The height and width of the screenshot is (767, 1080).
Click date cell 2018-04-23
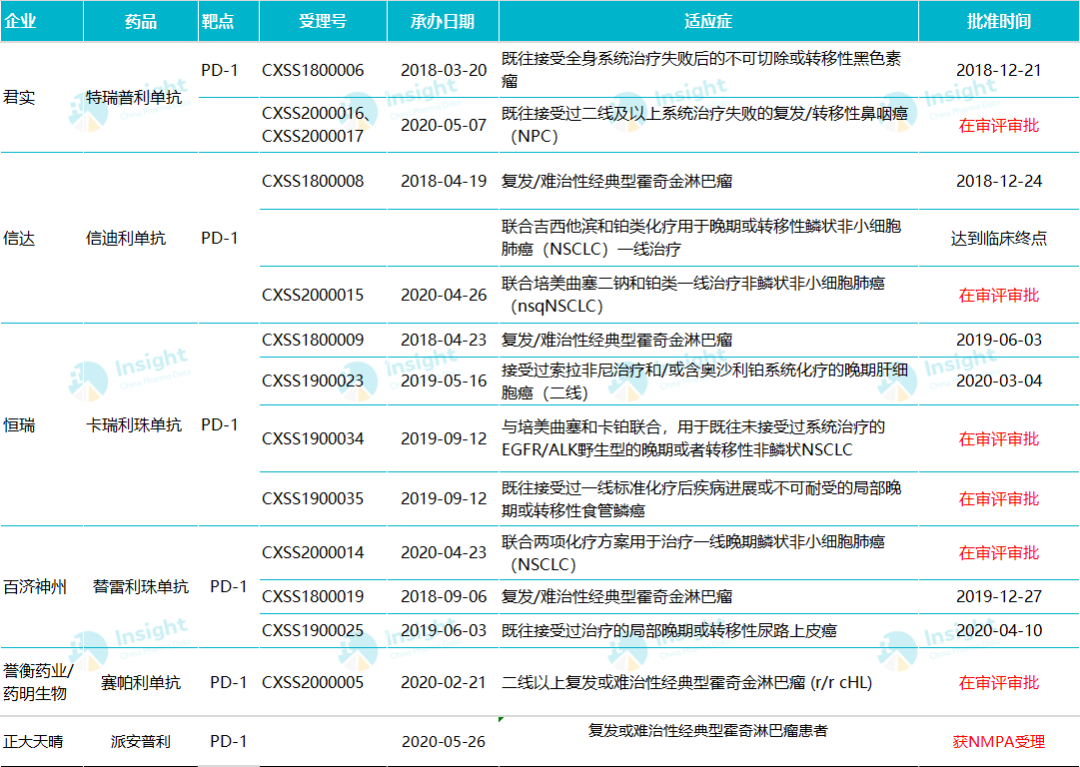(x=444, y=340)
